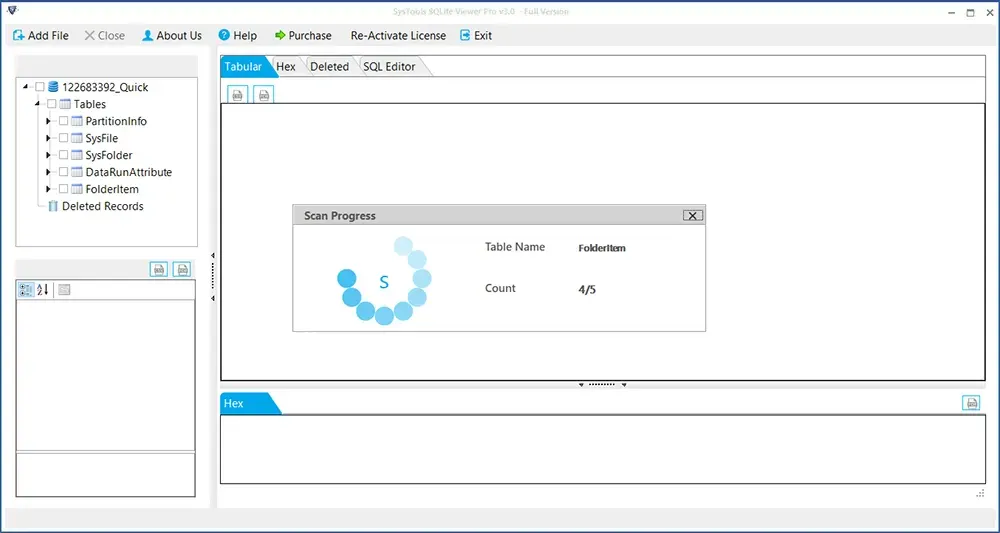Open the About Us dialog
The image size is (1000, 533).
172,36
